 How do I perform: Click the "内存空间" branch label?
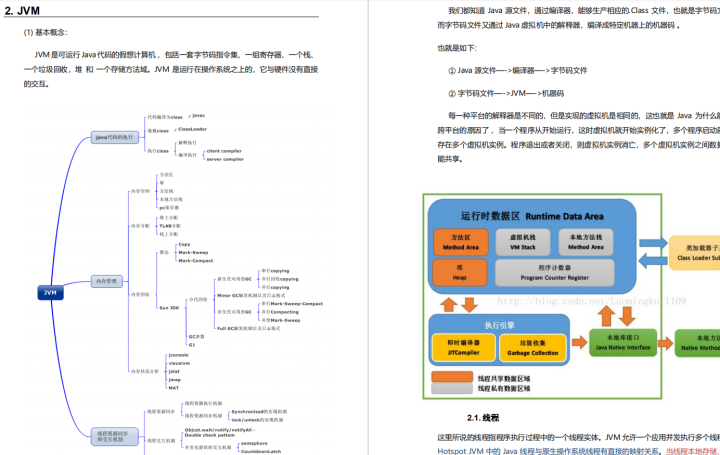[x=141, y=191]
